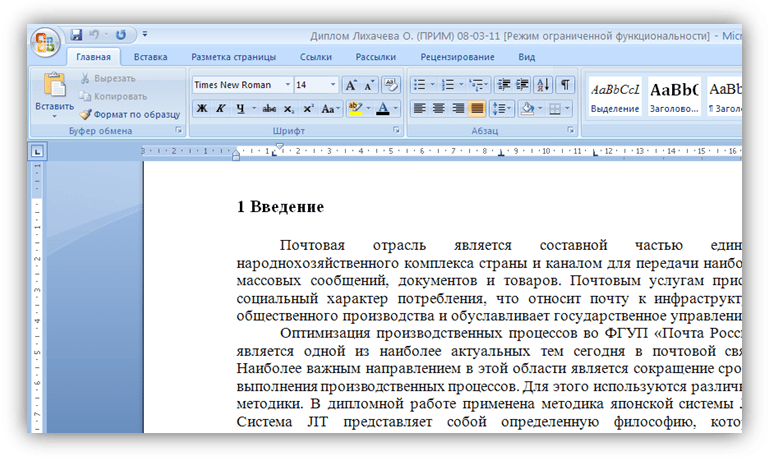Screen dimensions: 768x457
Task: Open the underline style dropdown arrow
Action: pyautogui.click(x=254, y=108)
